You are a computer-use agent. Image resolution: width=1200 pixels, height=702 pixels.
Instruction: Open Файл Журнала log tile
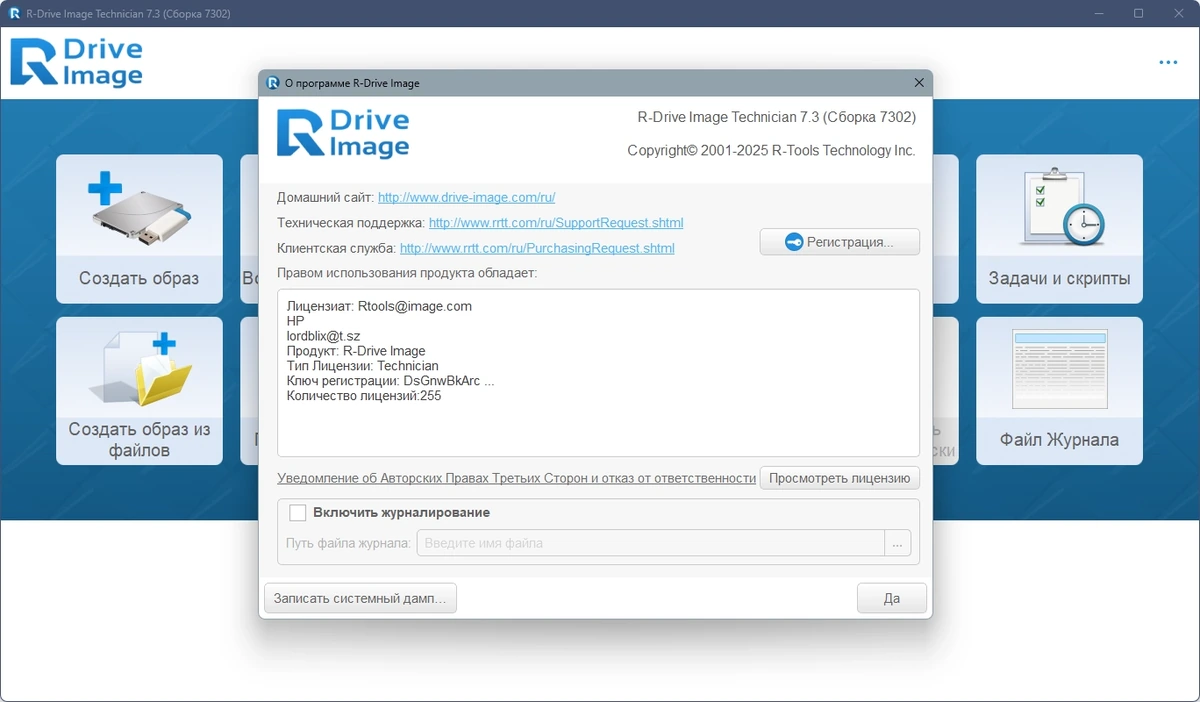(1059, 391)
